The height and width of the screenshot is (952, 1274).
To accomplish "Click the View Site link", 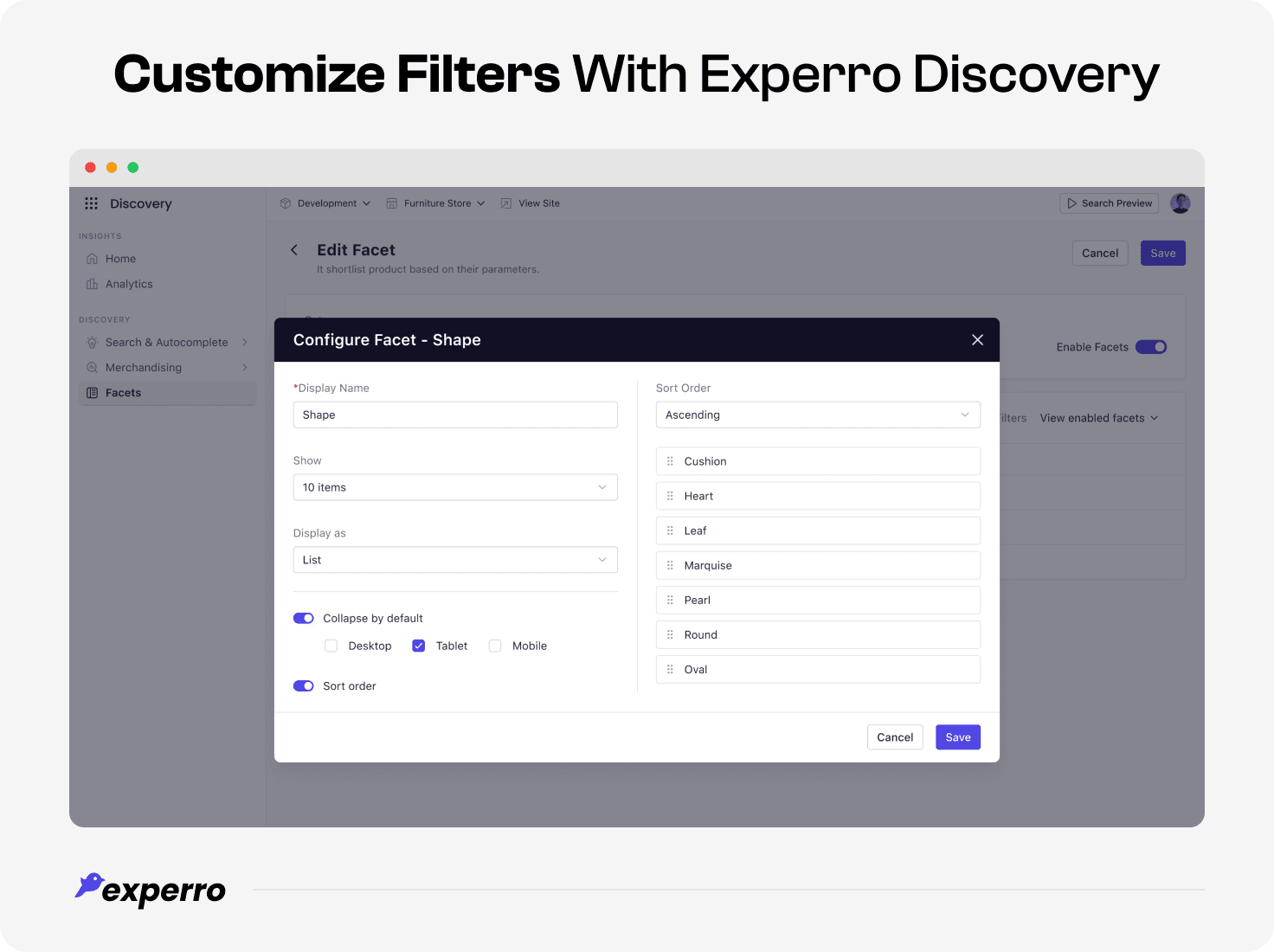I will click(x=531, y=203).
